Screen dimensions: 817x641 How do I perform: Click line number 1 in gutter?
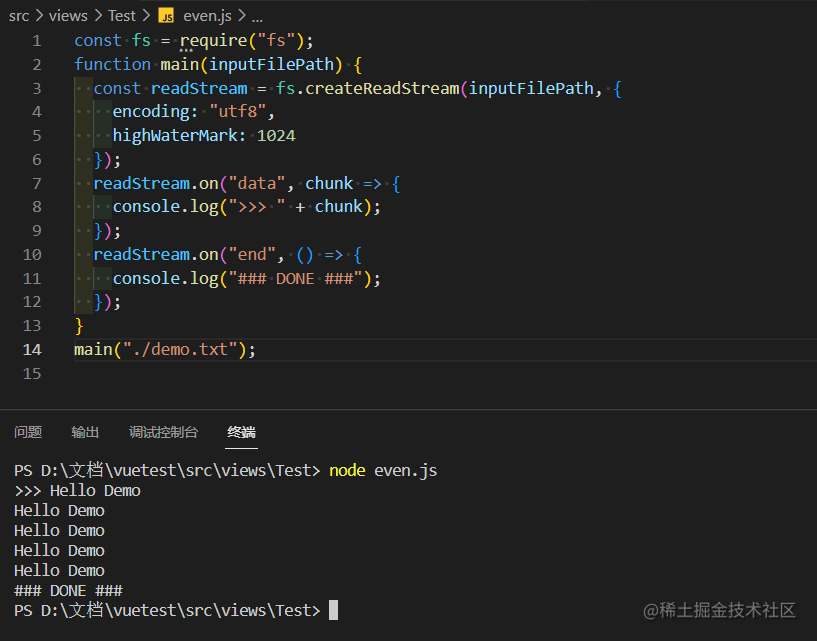[x=36, y=41]
